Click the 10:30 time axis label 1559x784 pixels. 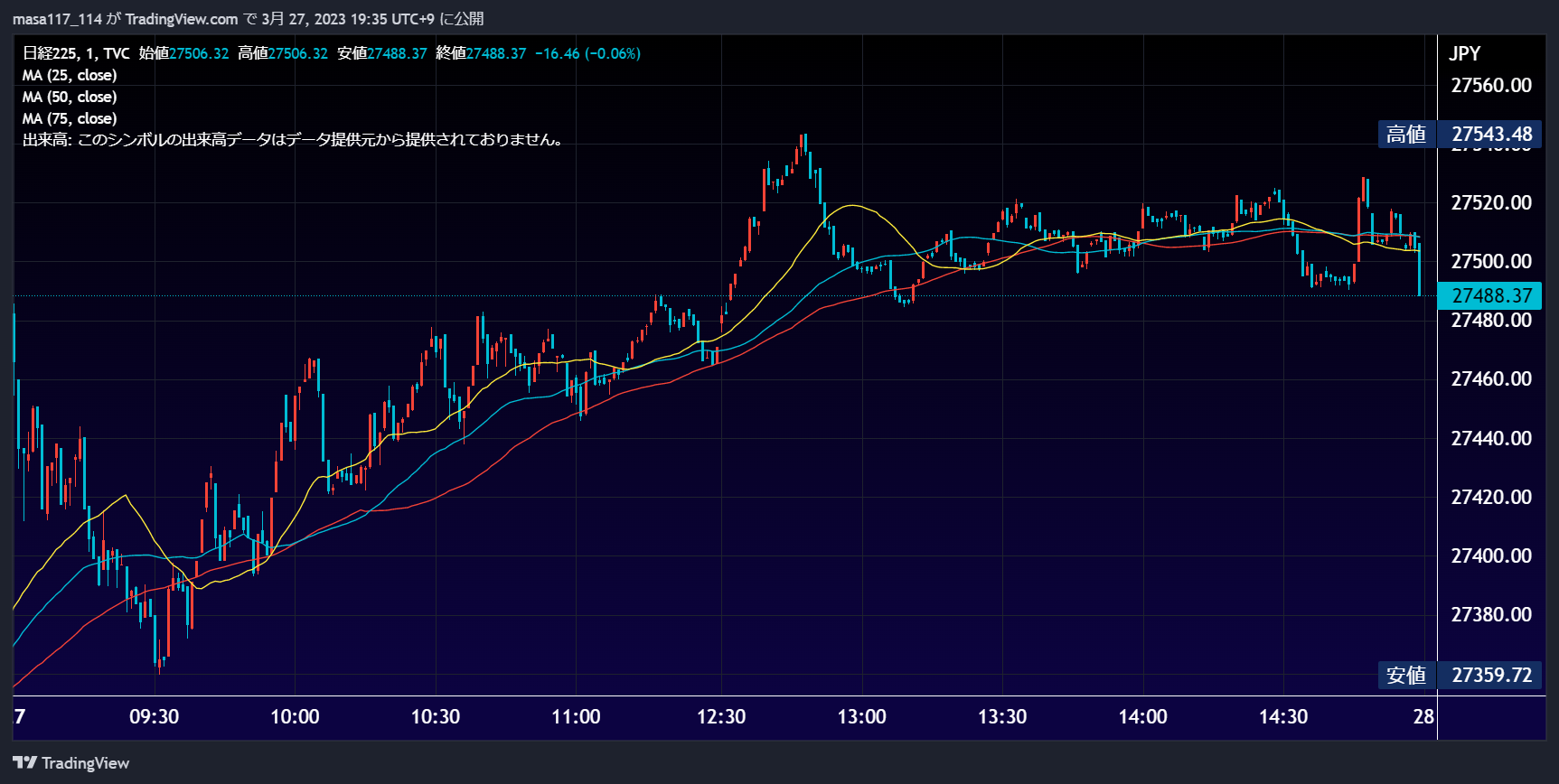436,716
